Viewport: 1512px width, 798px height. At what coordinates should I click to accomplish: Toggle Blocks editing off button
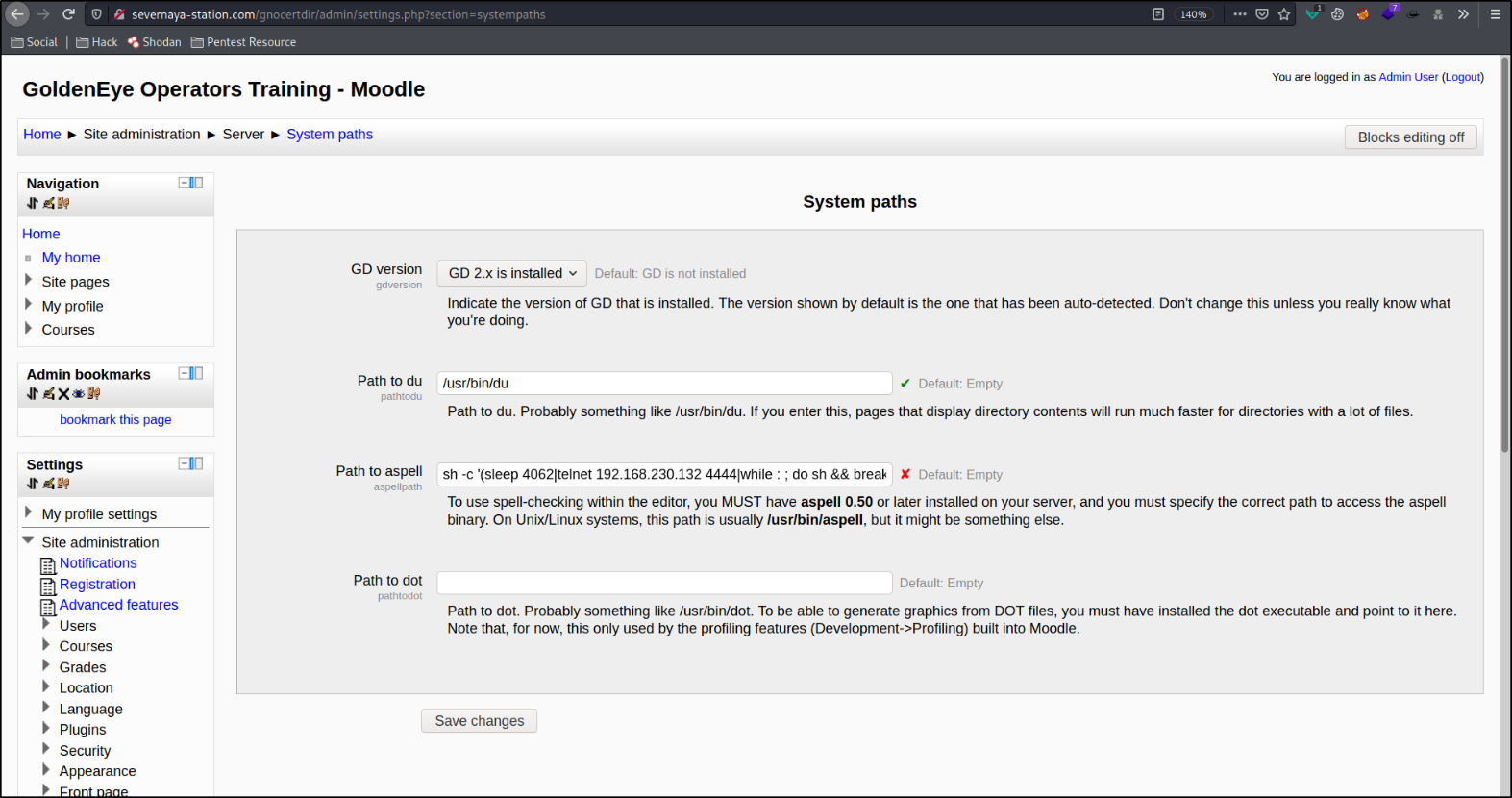1410,137
